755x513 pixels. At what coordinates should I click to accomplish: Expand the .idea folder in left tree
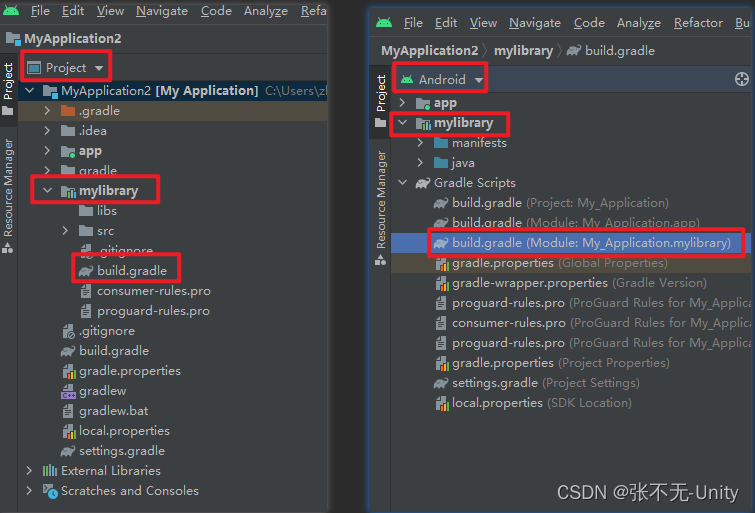47,131
